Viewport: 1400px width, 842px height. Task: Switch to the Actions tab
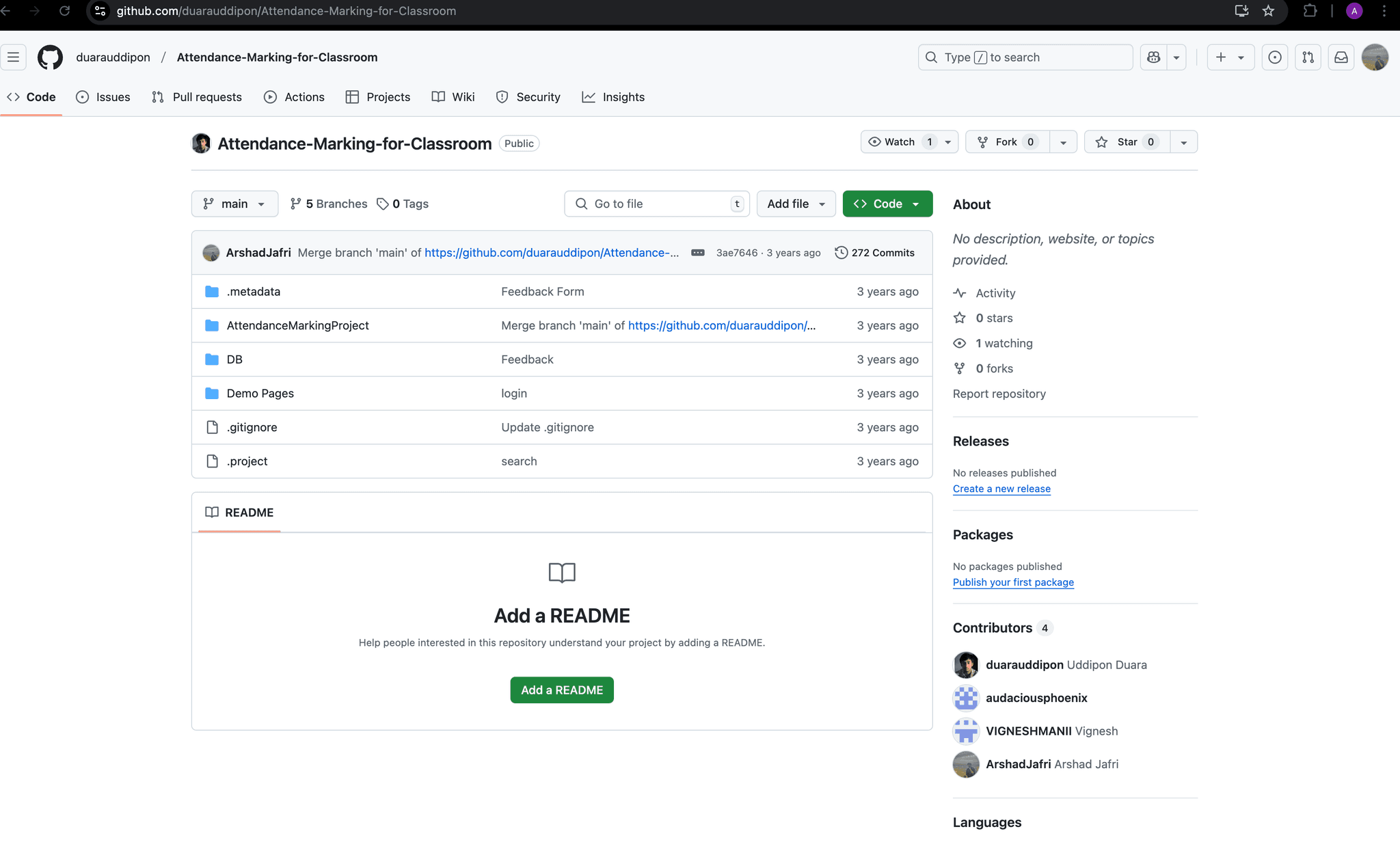295,97
